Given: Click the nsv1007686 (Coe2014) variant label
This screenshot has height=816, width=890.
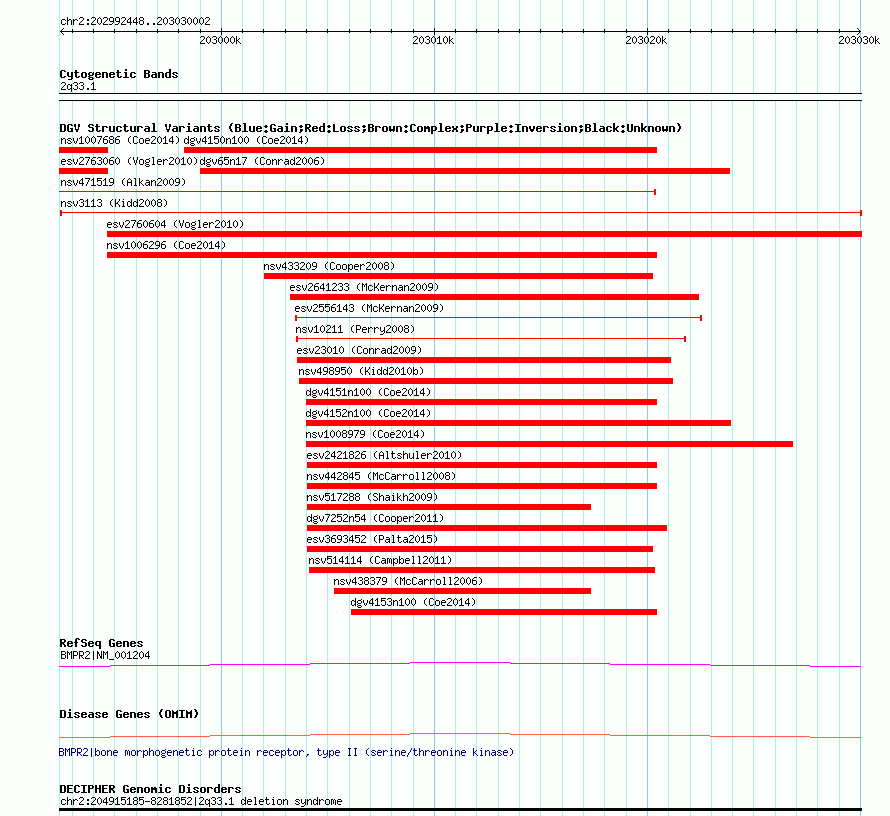Looking at the screenshot, I should [x=120, y=140].
